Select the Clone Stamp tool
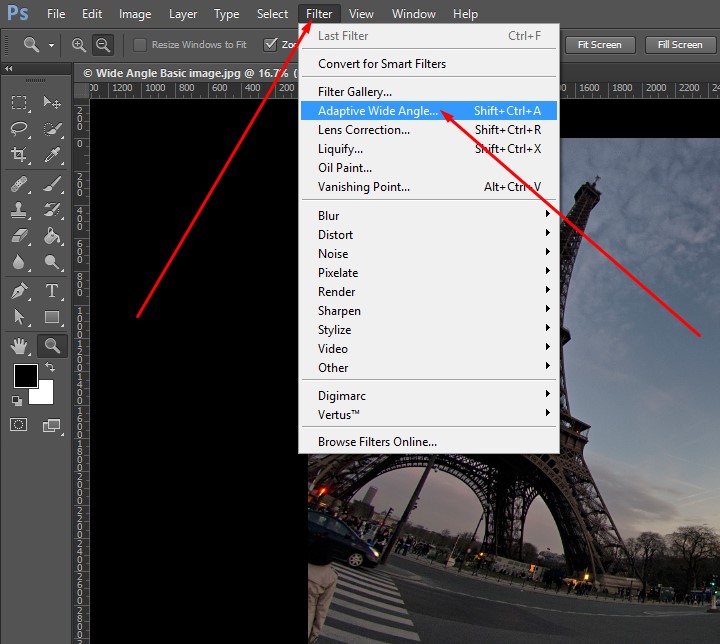Viewport: 720px width, 644px height. (x=19, y=211)
